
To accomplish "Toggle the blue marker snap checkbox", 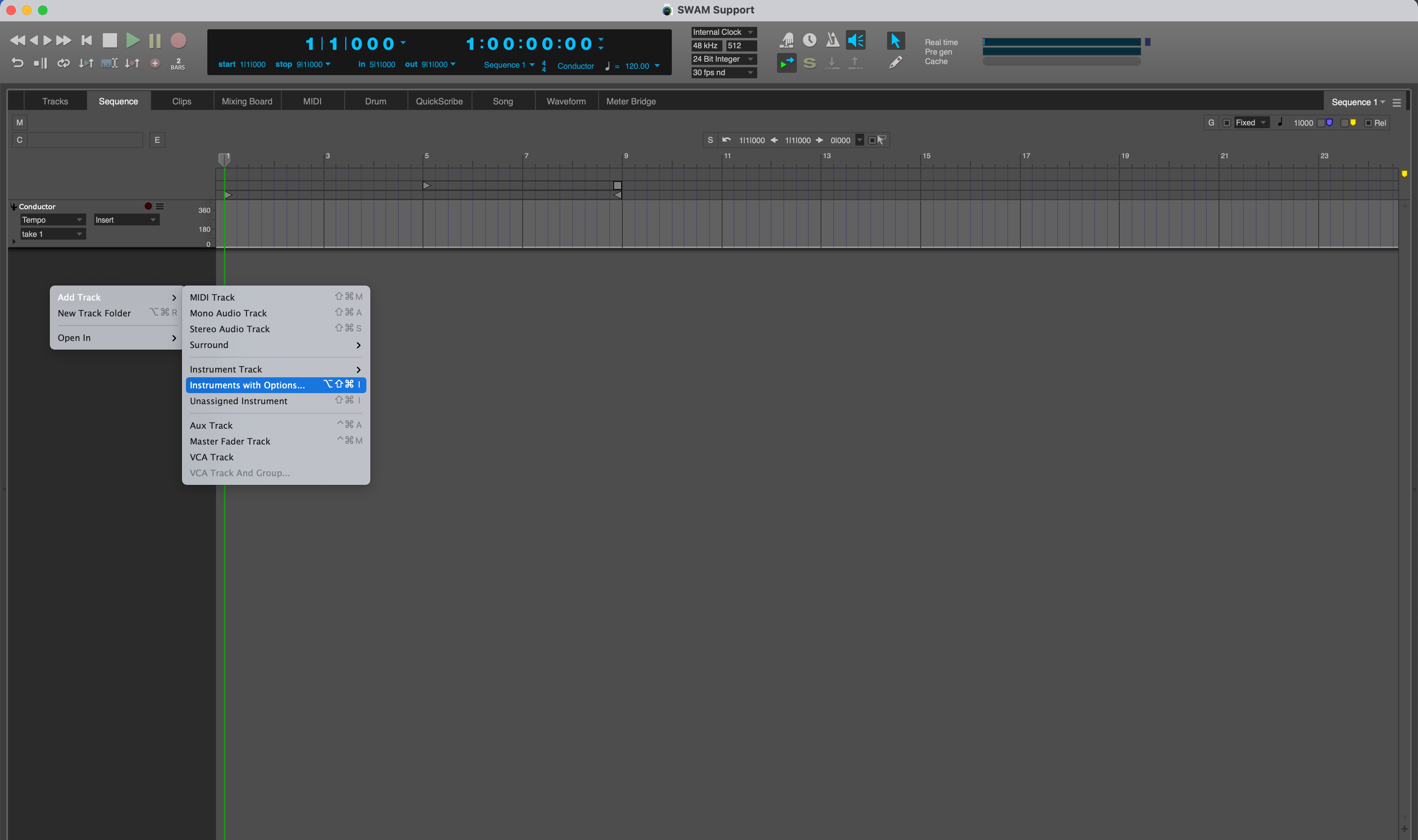I will click(x=1321, y=123).
